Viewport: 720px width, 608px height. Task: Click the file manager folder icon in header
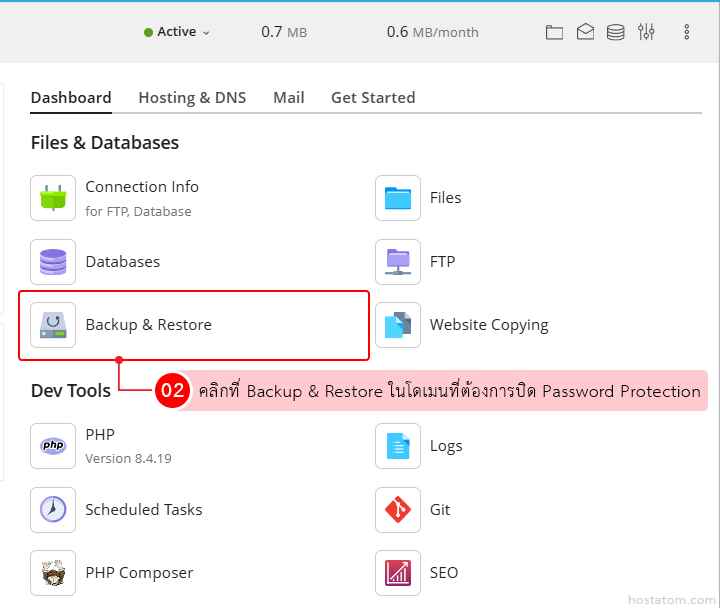554,32
